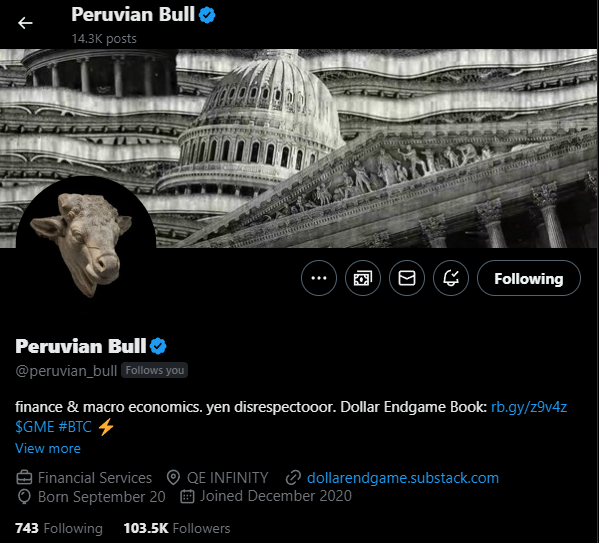Go back using the left arrow
Image resolution: width=599 pixels, height=543 pixels.
coord(25,23)
